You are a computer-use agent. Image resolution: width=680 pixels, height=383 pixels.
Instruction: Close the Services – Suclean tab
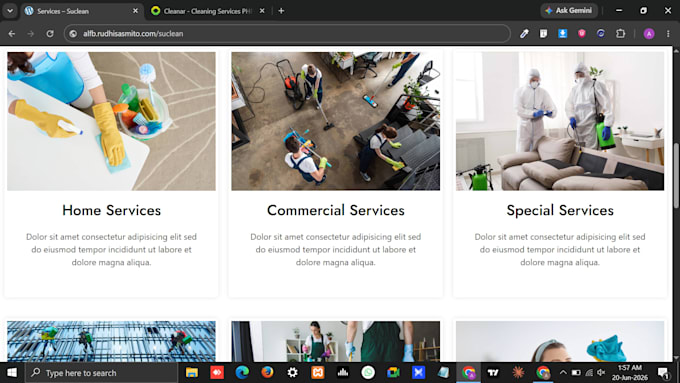(x=135, y=11)
